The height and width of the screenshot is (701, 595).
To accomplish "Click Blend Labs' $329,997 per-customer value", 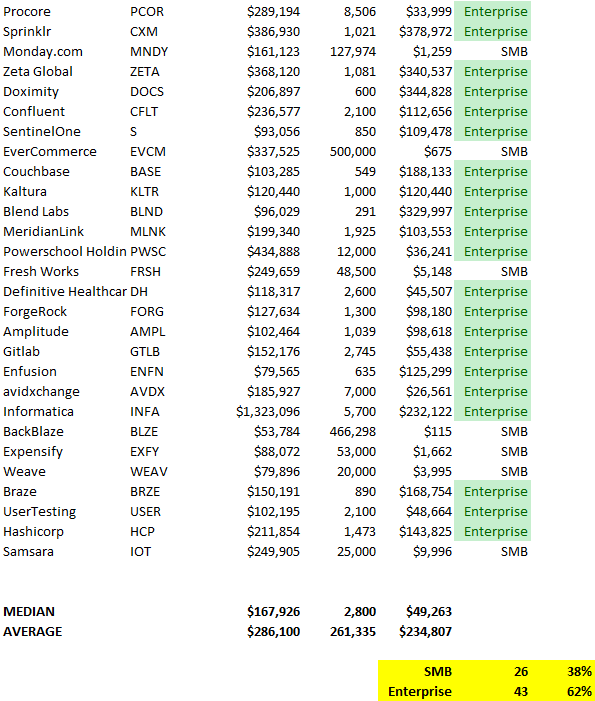I will [426, 212].
